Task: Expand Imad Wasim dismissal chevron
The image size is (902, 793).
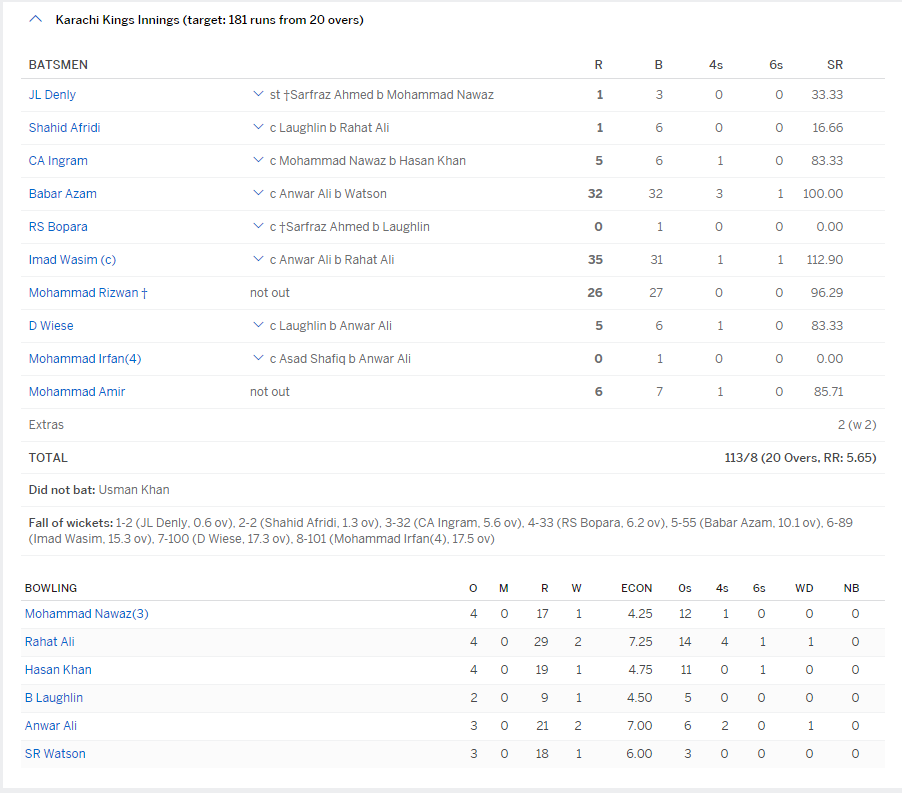Action: 258,260
